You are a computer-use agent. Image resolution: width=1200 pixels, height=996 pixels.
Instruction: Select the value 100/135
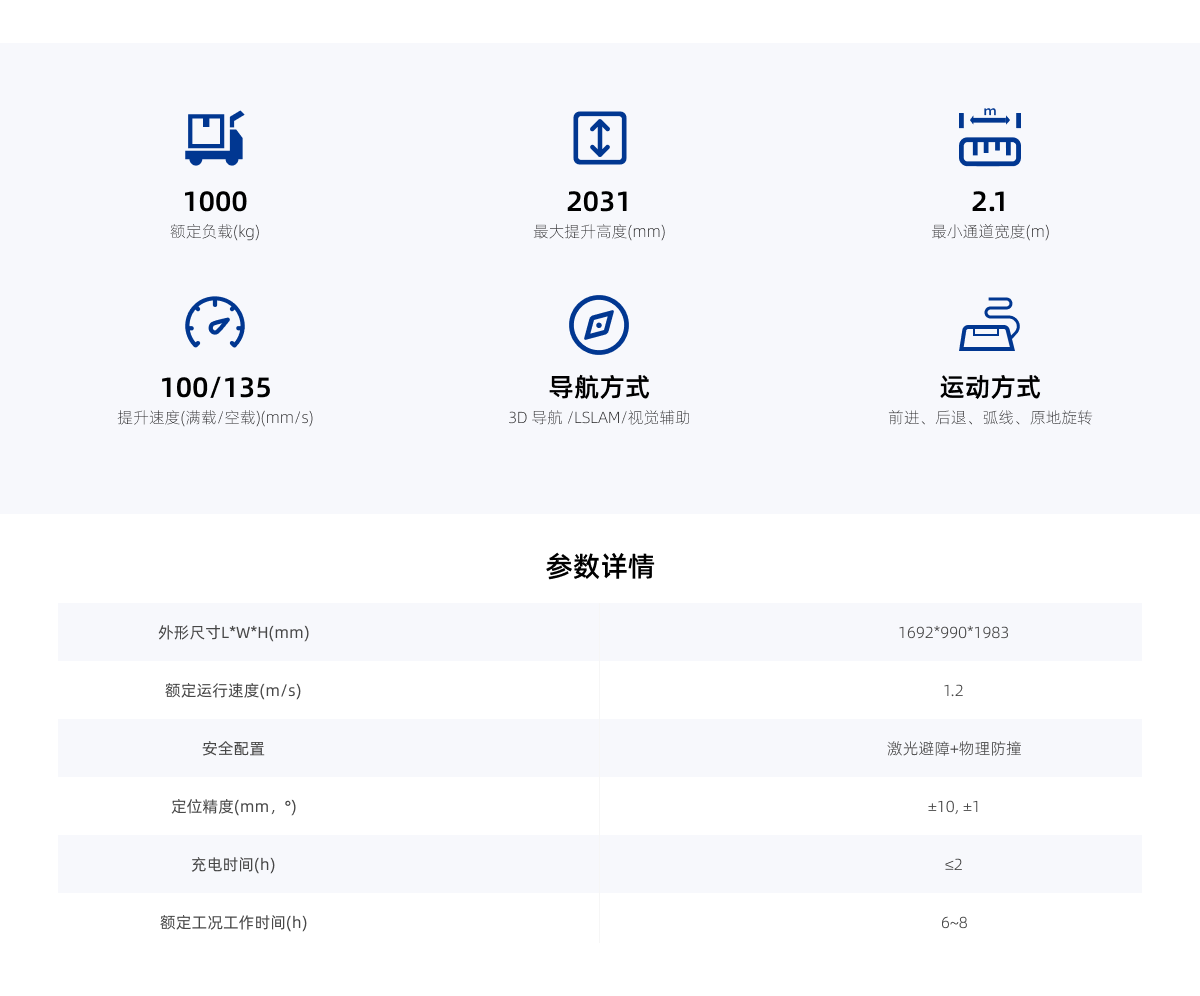[215, 388]
